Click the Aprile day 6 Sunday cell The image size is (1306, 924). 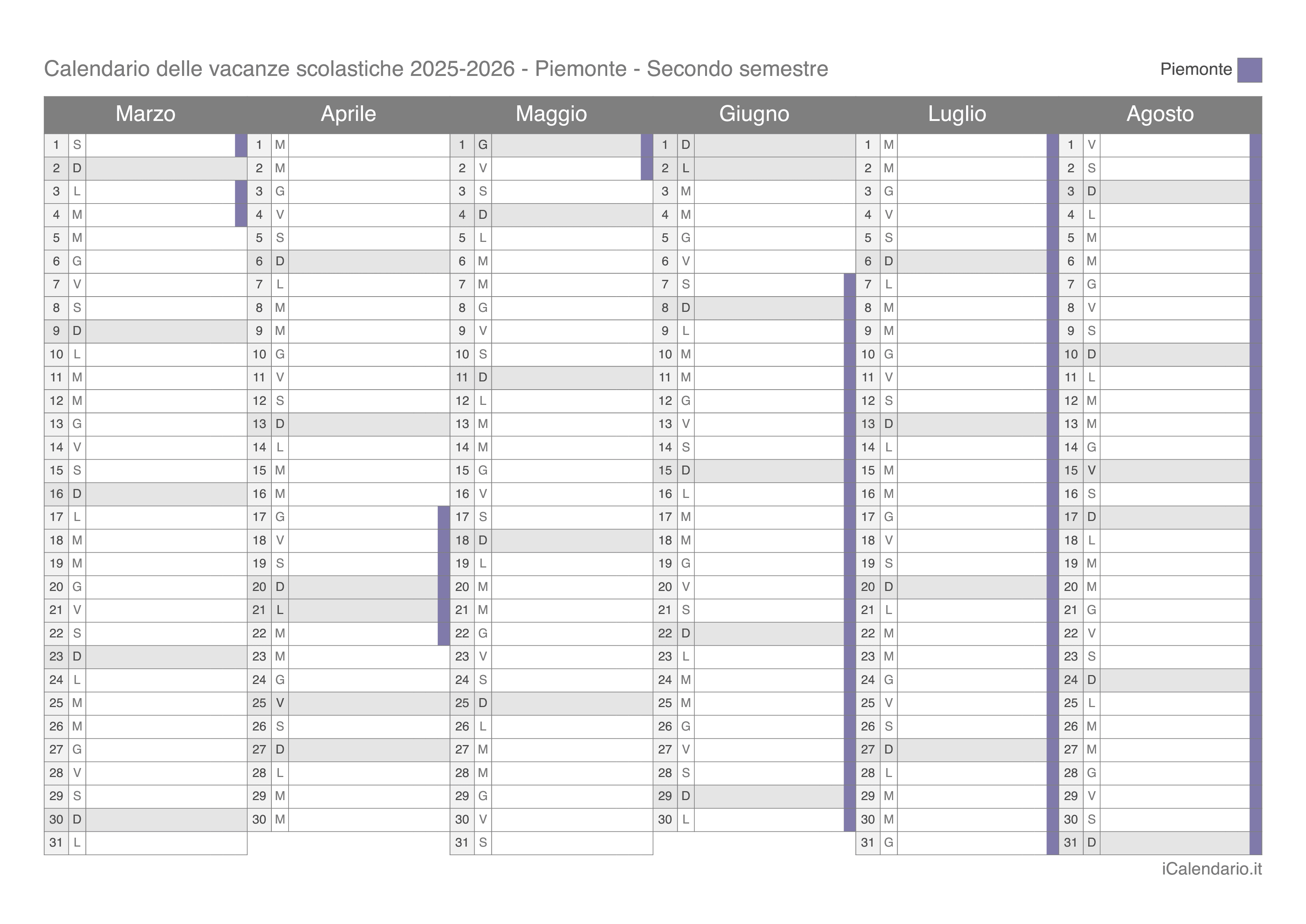(x=348, y=262)
